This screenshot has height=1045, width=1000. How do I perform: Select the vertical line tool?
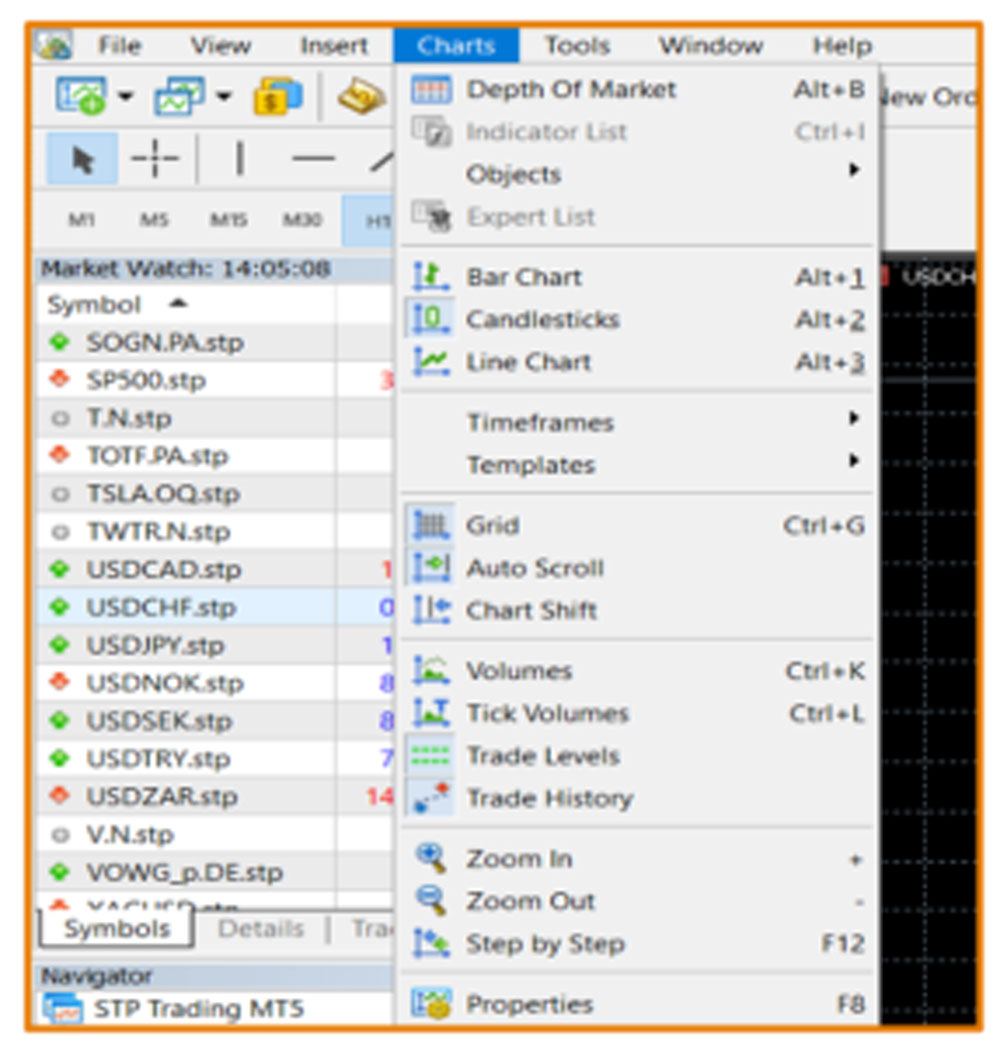[x=239, y=159]
